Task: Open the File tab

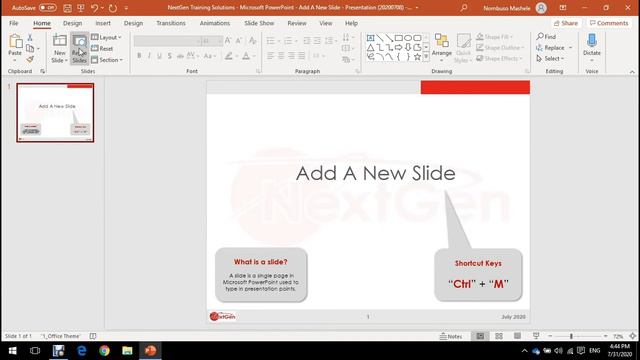Action: (13, 23)
